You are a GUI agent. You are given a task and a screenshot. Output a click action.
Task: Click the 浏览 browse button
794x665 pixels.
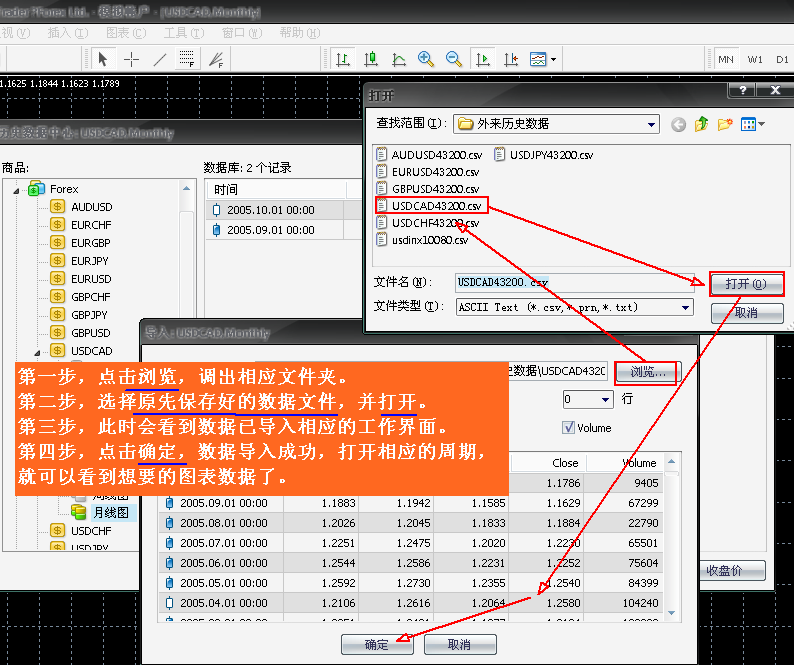pos(647,372)
